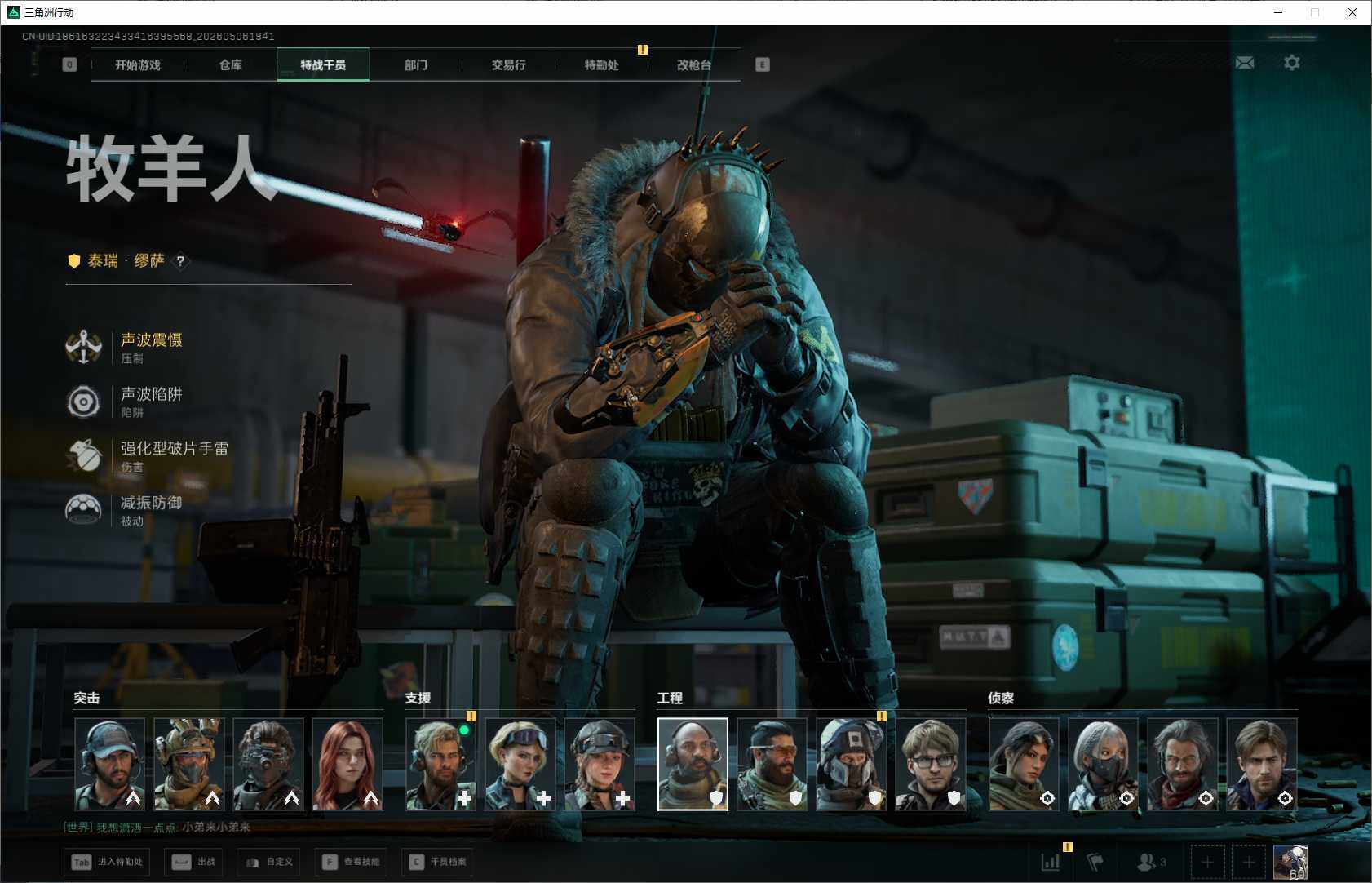Select the 声波震慑 skill icon
This screenshot has height=883, width=1372.
[83, 347]
